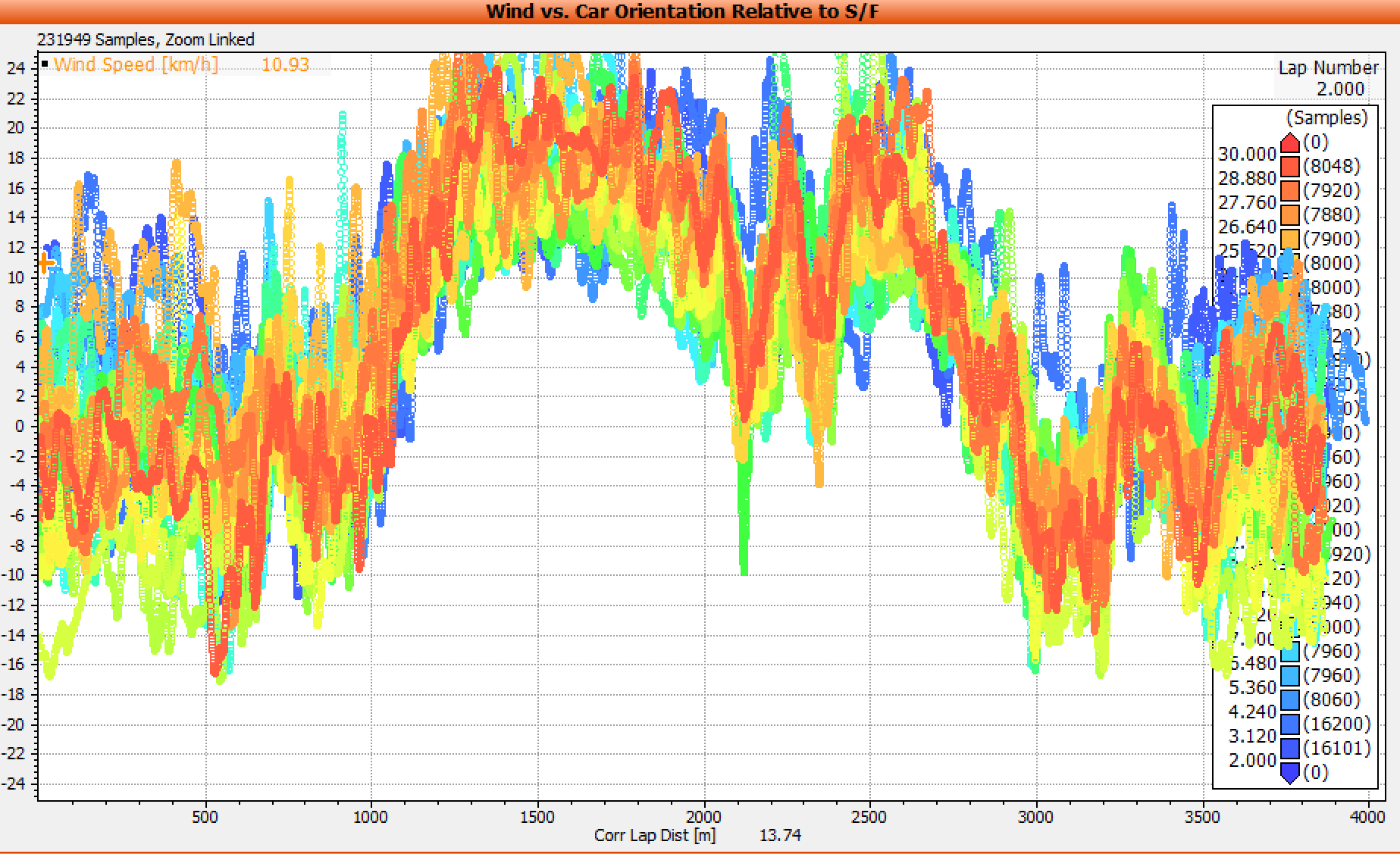Click the 3000 tick on the distance axis
Screen dimensions: 1400x854
click(x=1035, y=817)
